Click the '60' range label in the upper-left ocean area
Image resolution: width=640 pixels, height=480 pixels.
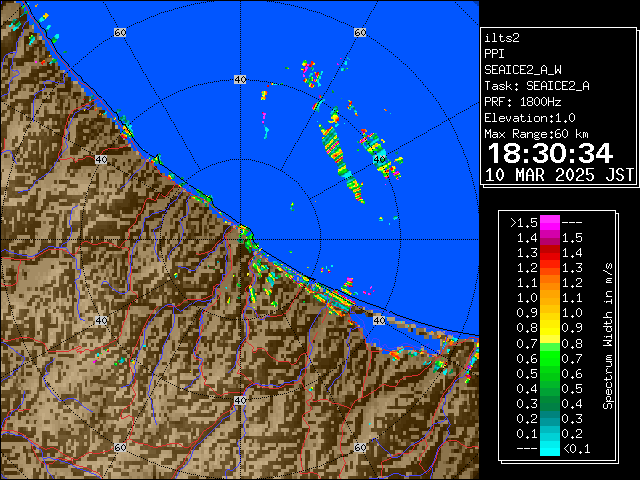click(120, 32)
